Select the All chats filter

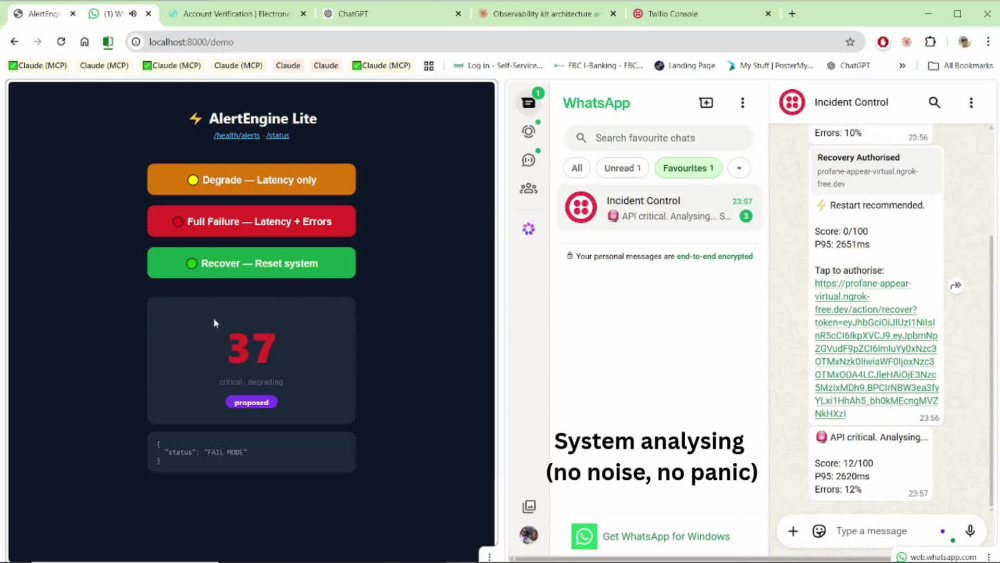click(x=577, y=168)
